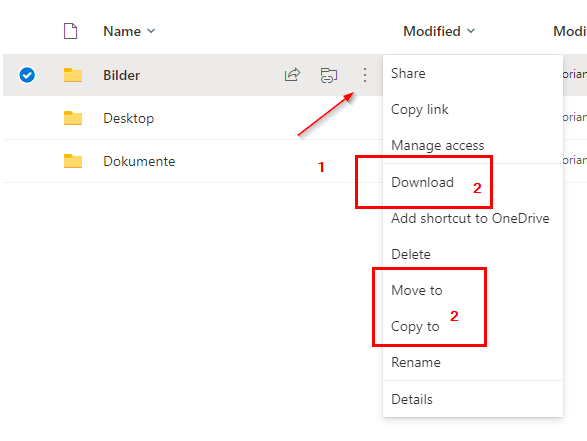Open the three-dot actions menu for Bilder
This screenshot has height=441, width=587.
(x=365, y=75)
